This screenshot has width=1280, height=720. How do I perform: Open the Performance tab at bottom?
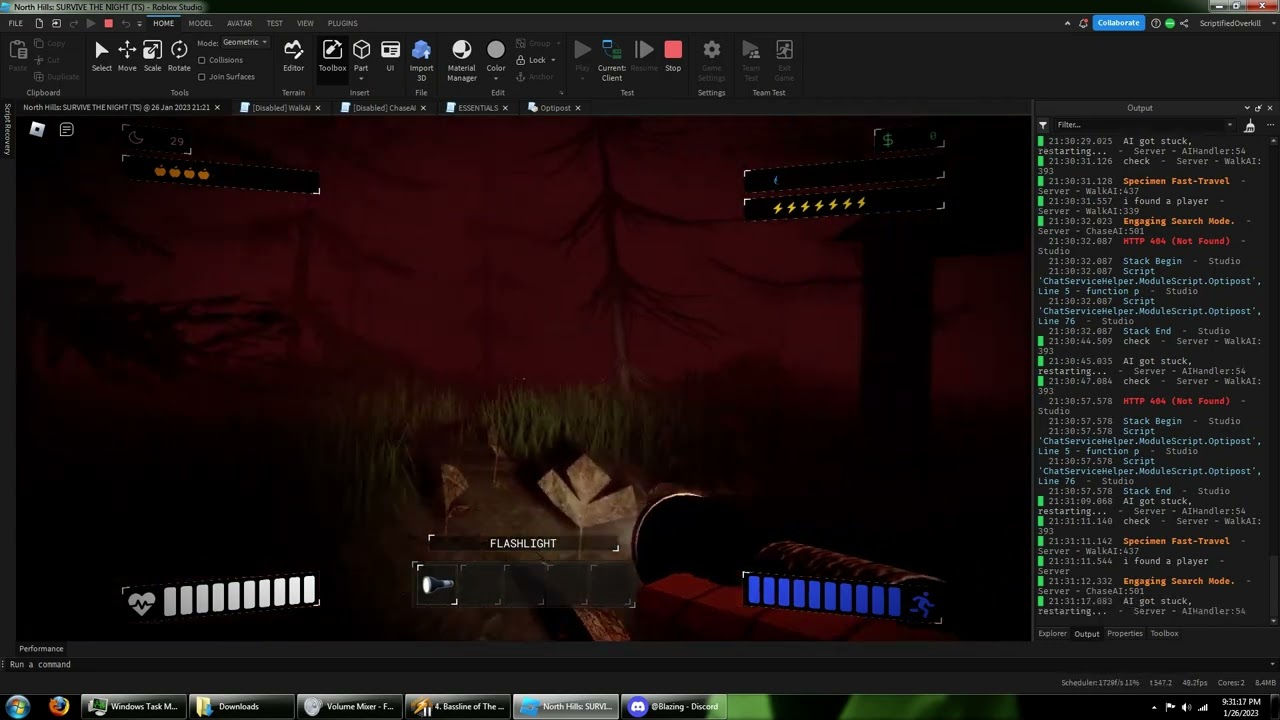click(x=41, y=649)
